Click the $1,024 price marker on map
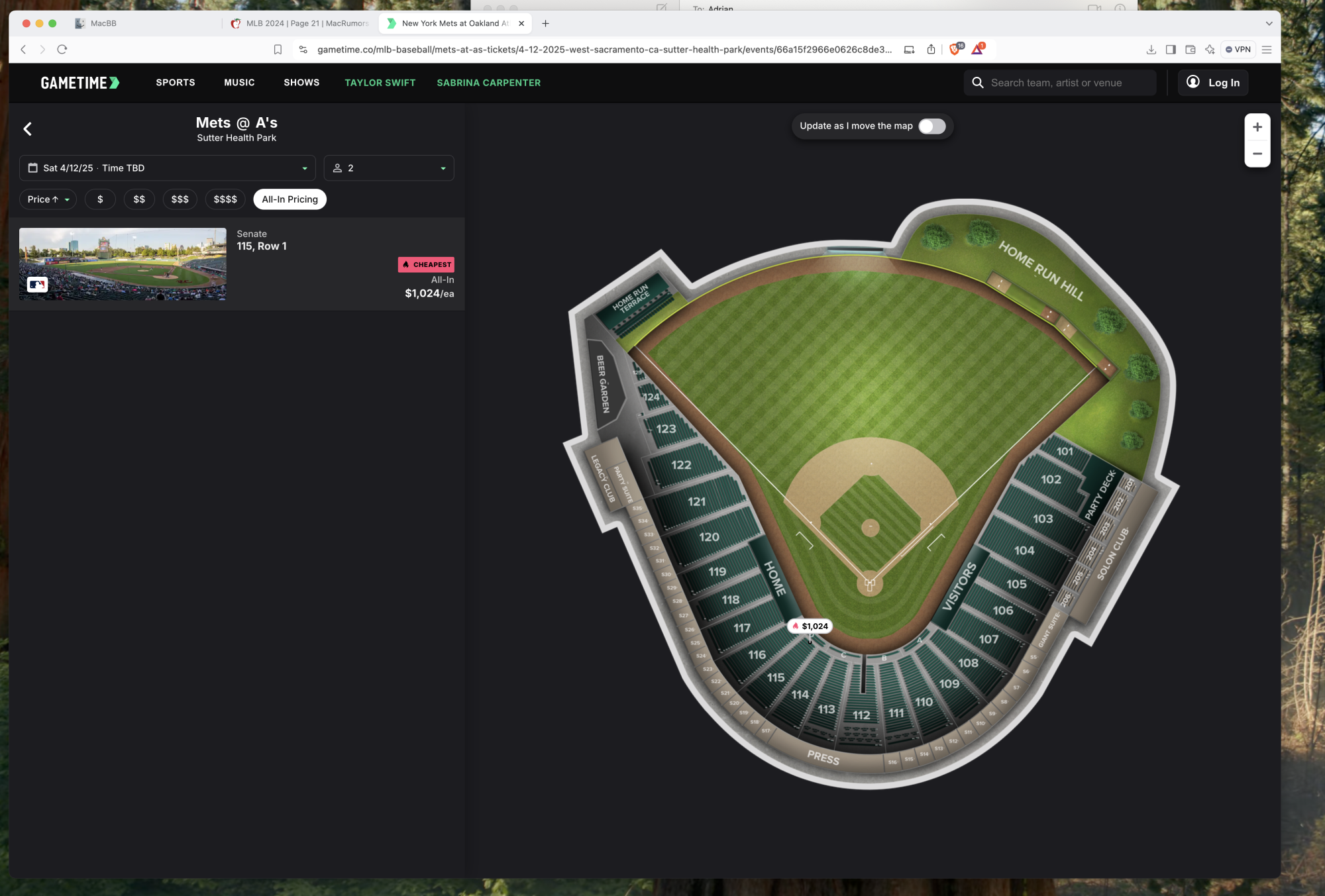The width and height of the screenshot is (1325, 896). pyautogui.click(x=810, y=626)
